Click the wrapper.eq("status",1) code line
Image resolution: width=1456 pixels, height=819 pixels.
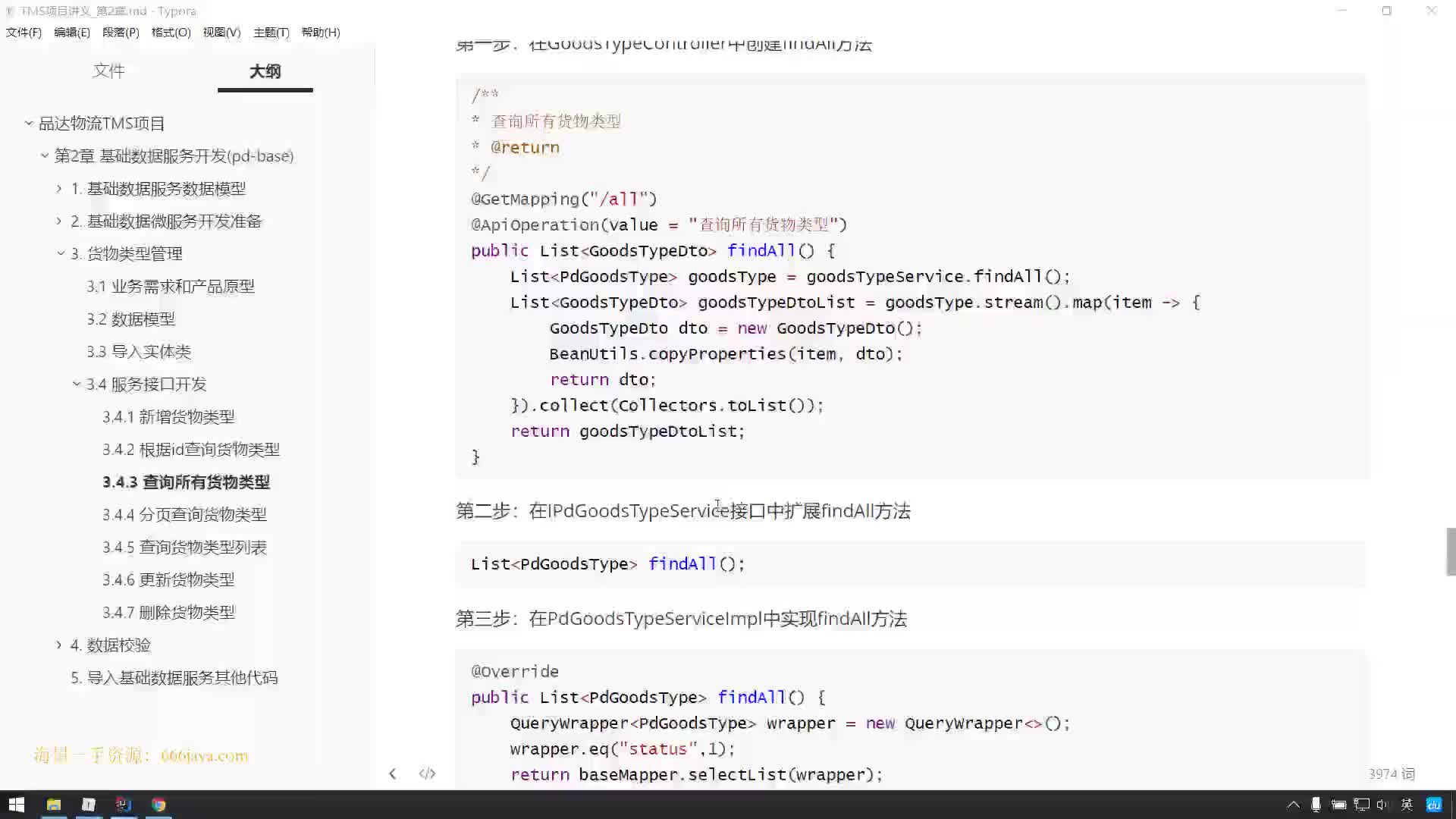623,748
